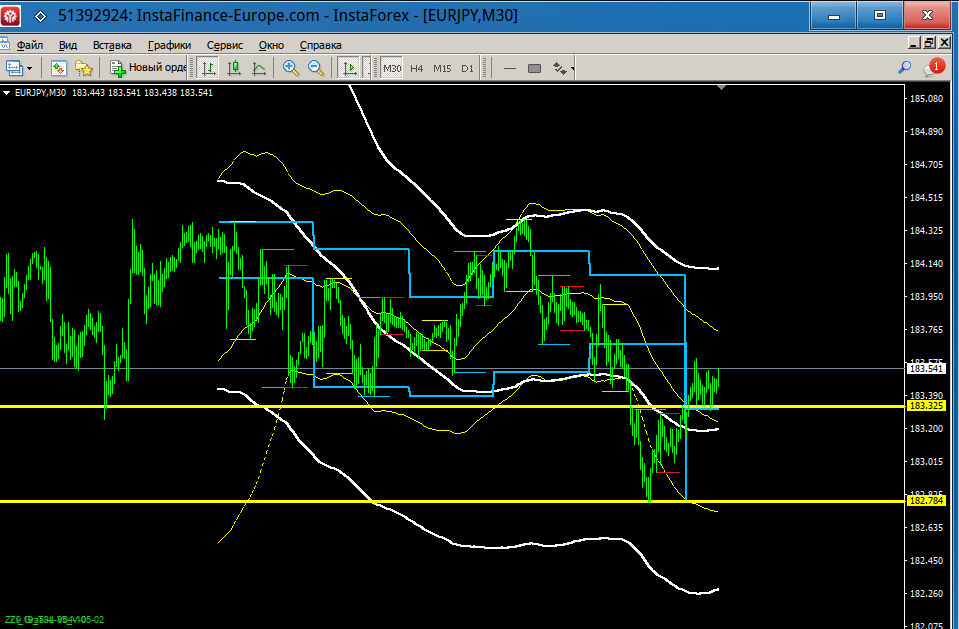
Task: Click the EURJPY,M30 chart title text
Action: point(40,93)
